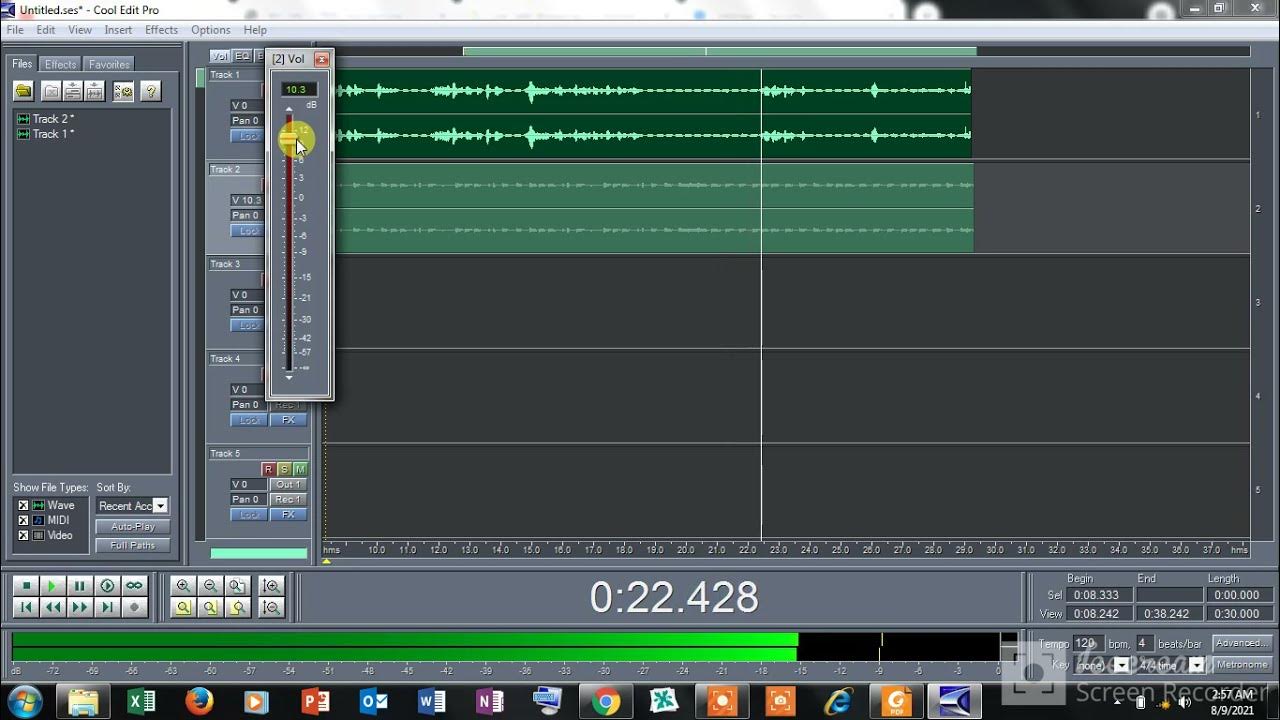Toggle Lock on Track 1
This screenshot has width=1280, height=720.
tap(247, 136)
